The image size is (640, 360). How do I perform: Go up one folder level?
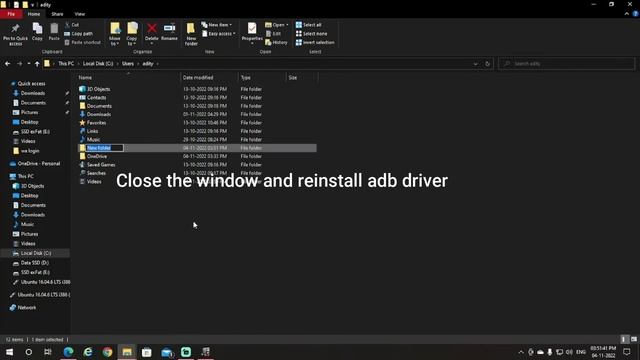coord(37,64)
